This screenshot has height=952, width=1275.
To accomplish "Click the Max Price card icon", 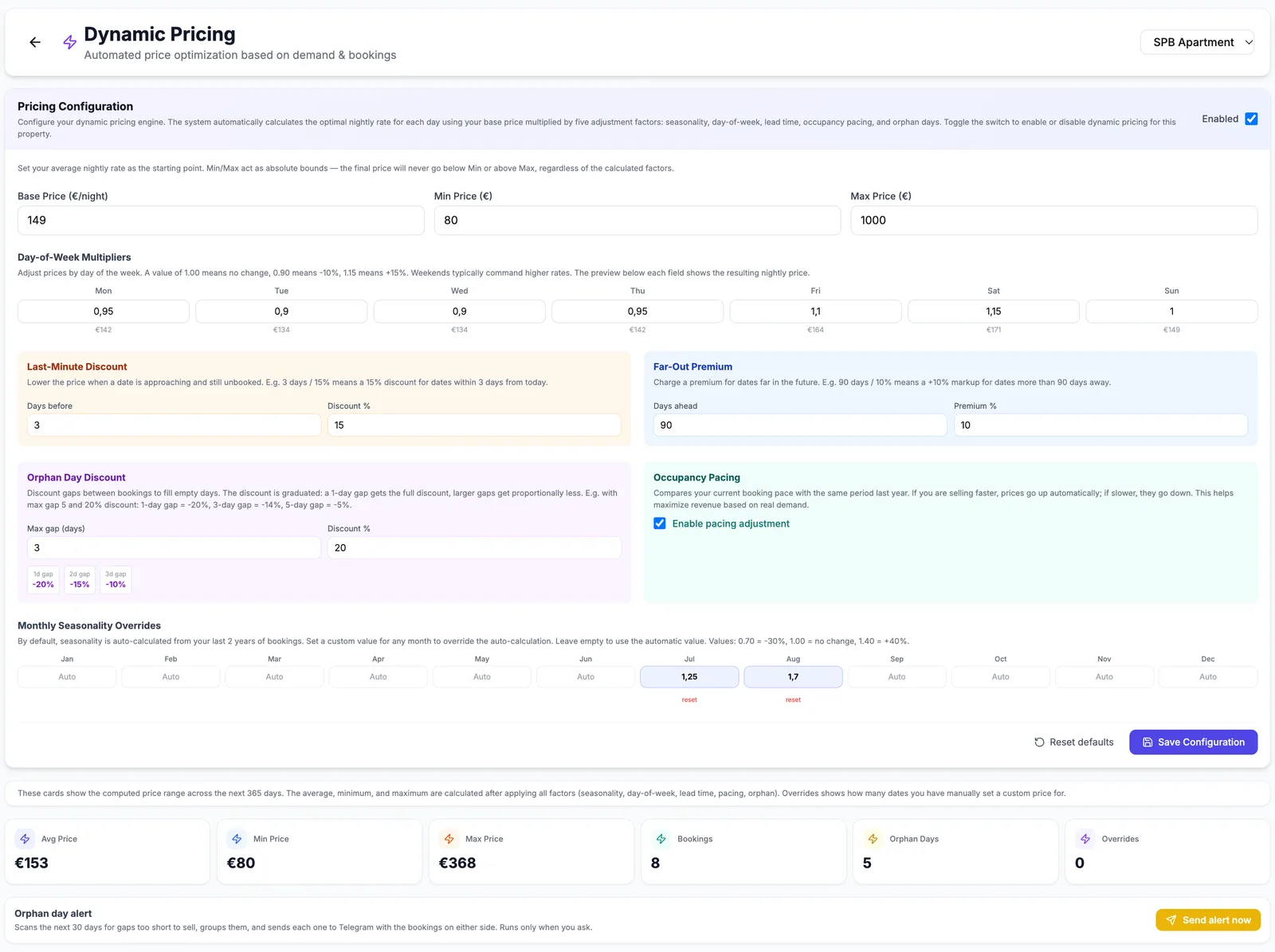I will tap(449, 839).
